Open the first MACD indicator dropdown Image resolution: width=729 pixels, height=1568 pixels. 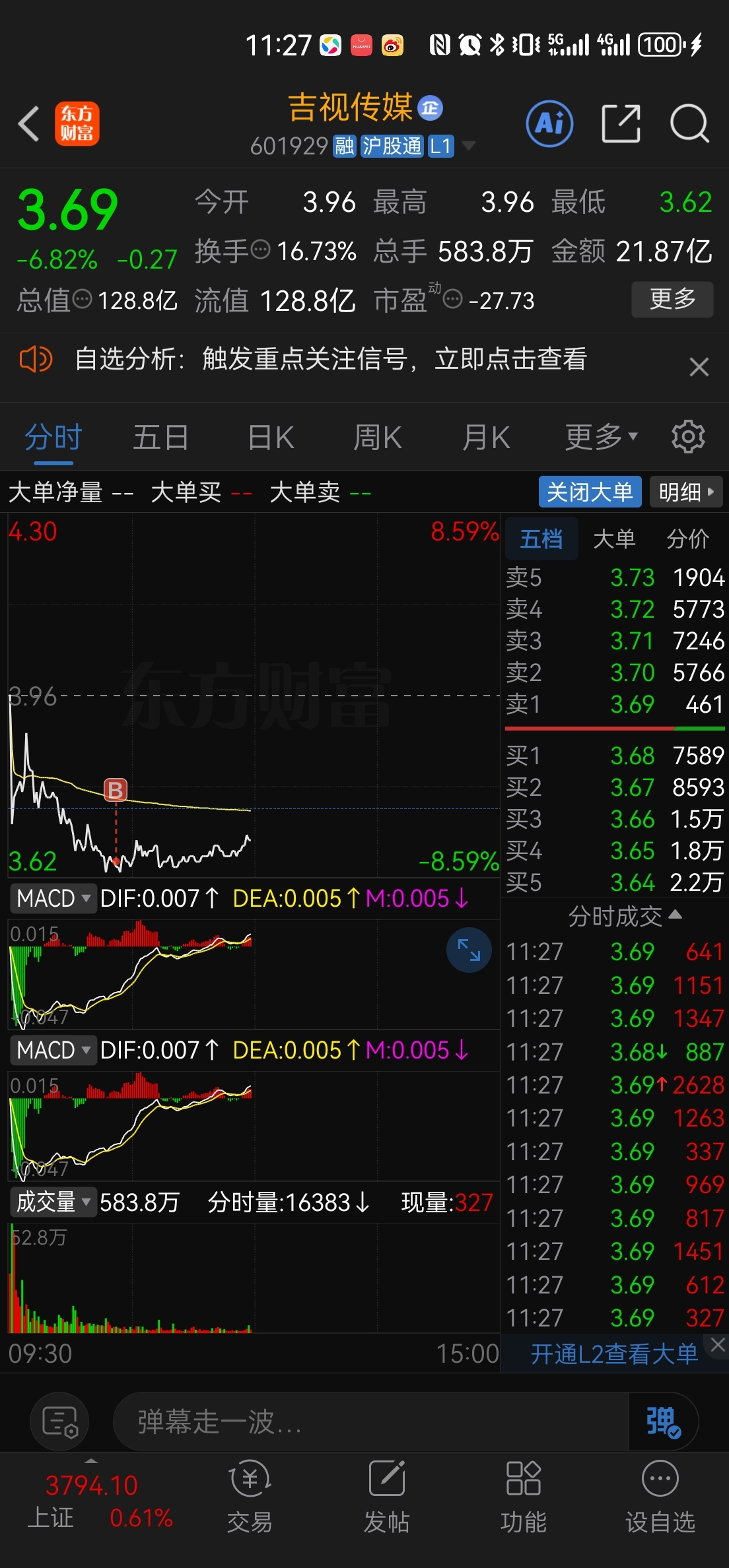point(53,898)
